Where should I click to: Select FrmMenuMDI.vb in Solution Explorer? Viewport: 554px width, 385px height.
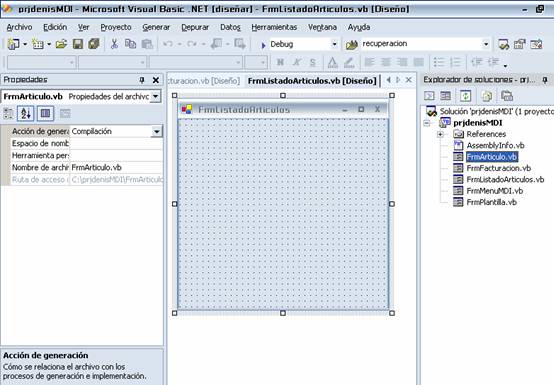[494, 191]
